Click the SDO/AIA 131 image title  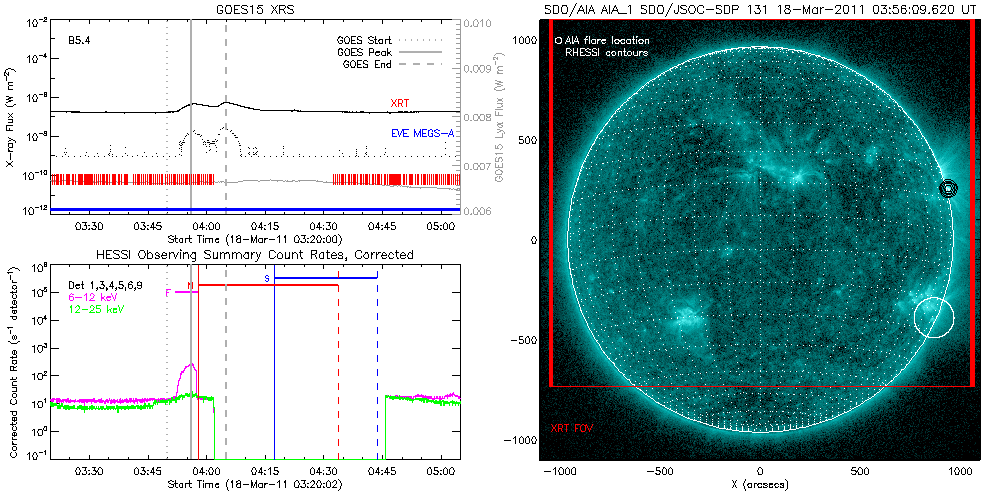760,8
